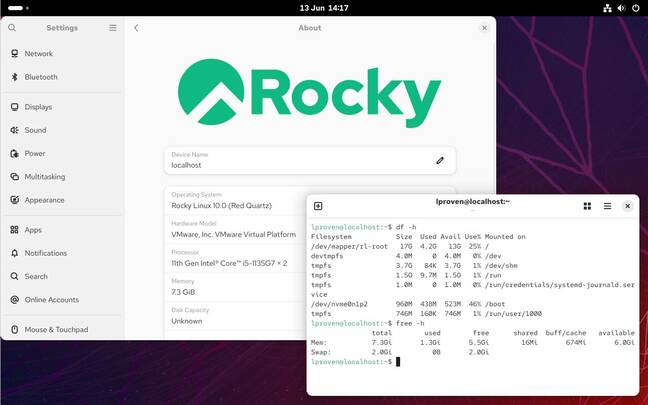648x405 pixels.
Task: Go to Notifications settings
Action: [x=63, y=253]
